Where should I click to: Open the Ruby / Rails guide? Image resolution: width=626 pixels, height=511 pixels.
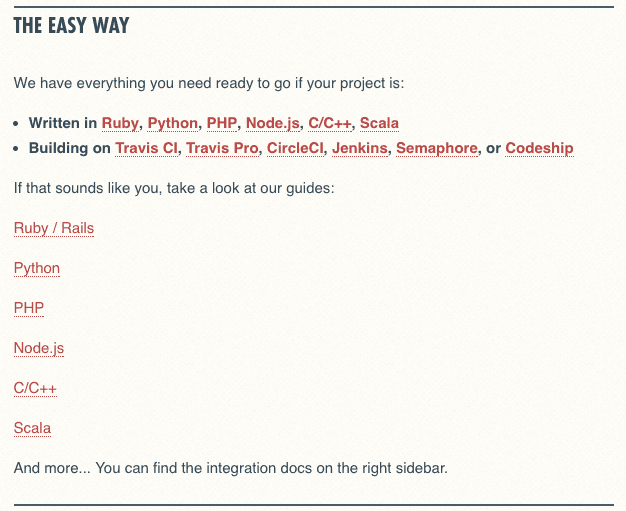[x=54, y=228]
